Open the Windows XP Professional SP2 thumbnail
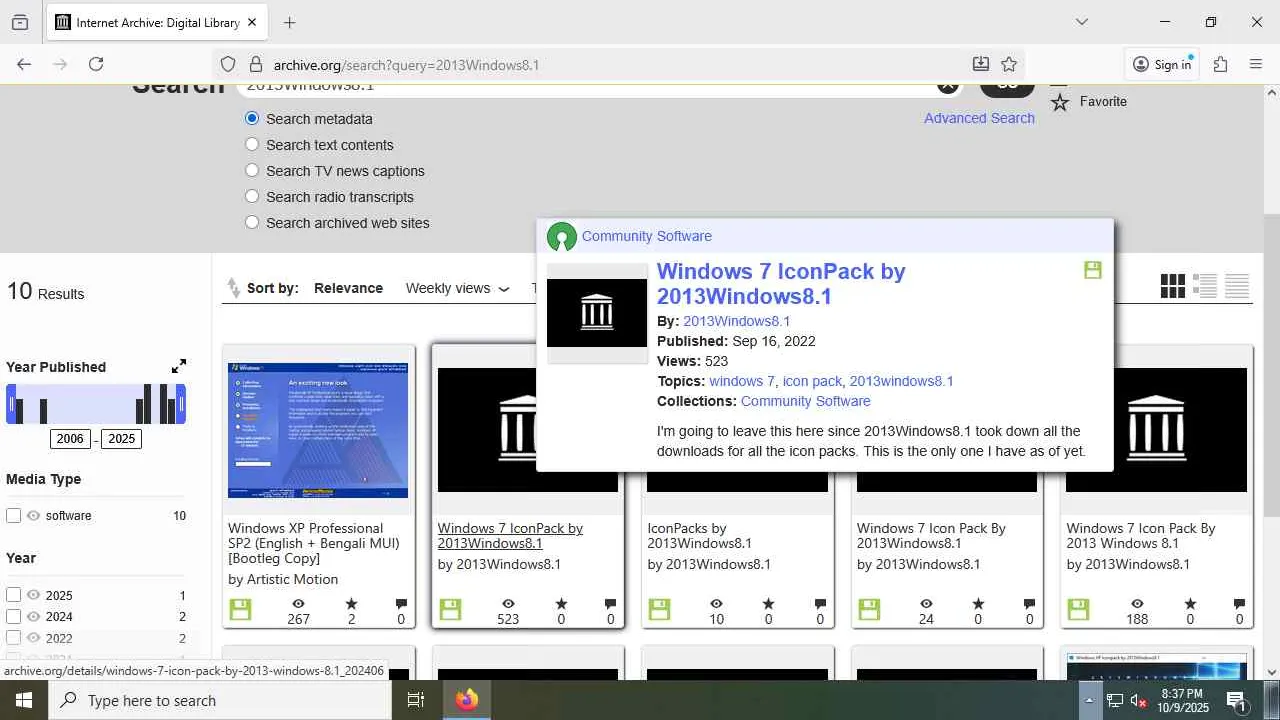 pyautogui.click(x=318, y=430)
